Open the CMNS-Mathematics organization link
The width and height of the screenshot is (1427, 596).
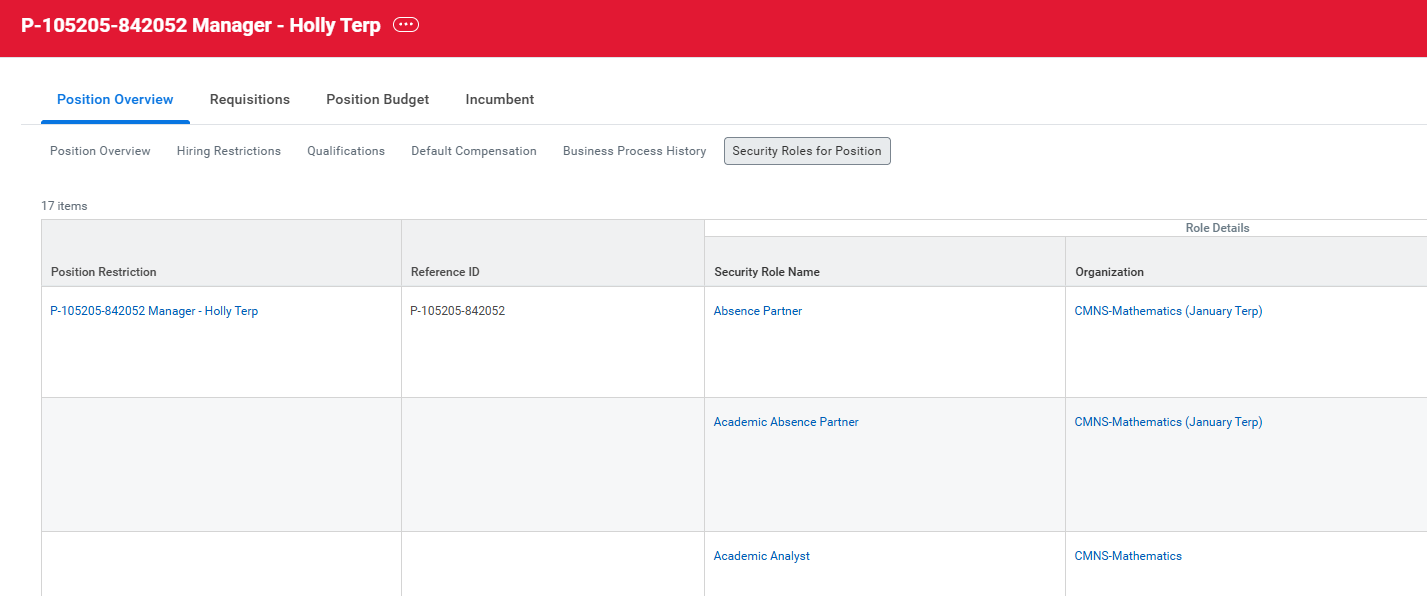pyautogui.click(x=1128, y=555)
